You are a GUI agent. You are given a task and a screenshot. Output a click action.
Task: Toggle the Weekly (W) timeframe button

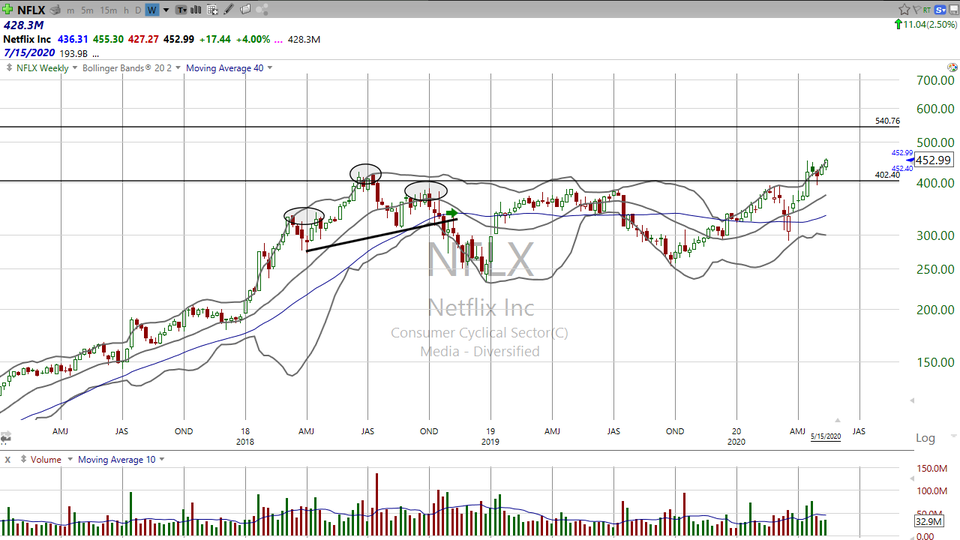click(152, 10)
